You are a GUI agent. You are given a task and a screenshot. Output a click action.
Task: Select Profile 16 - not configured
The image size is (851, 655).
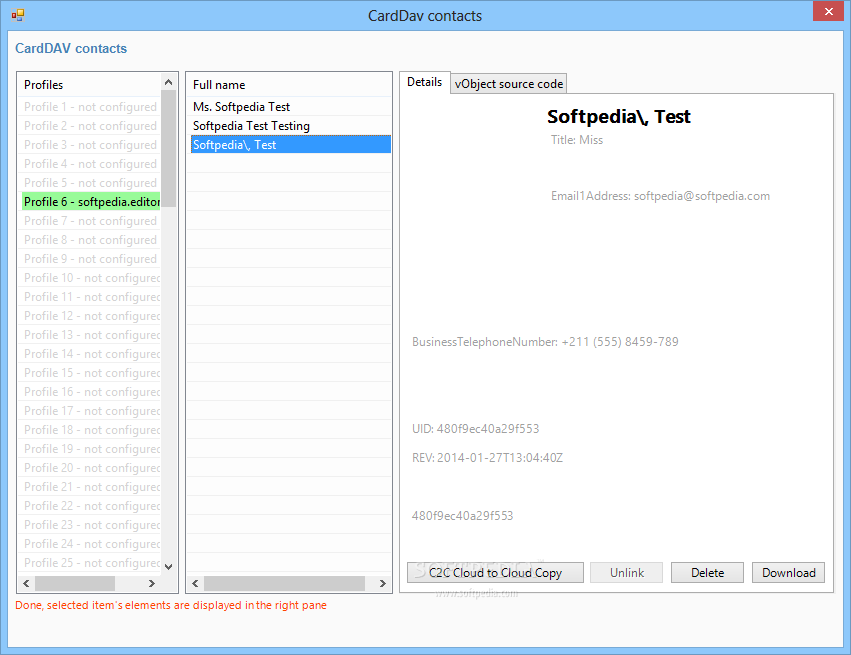pos(91,392)
